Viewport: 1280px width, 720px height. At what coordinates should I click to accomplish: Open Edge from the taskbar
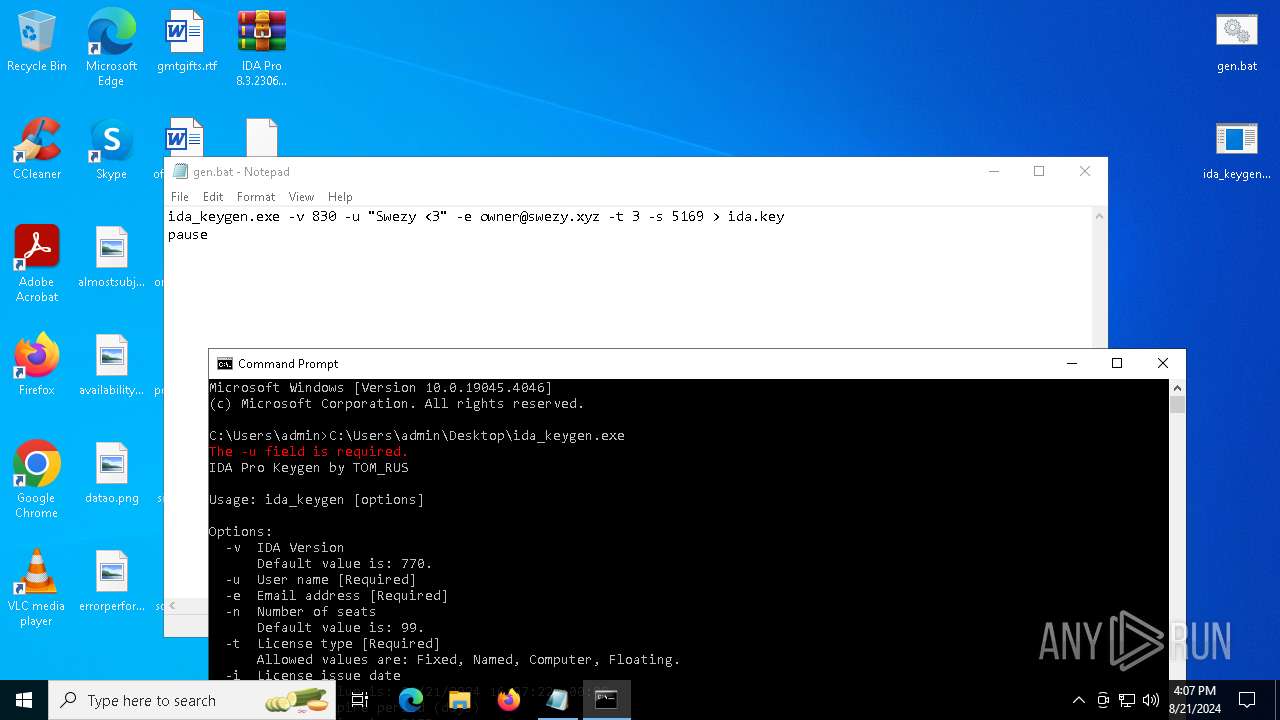[411, 700]
